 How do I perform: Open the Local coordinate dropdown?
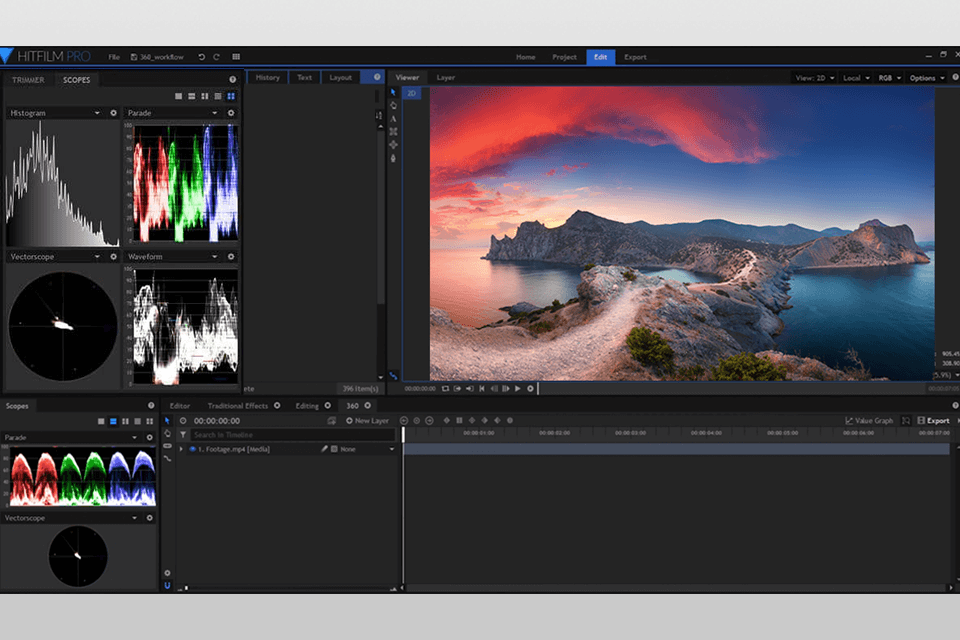click(856, 78)
